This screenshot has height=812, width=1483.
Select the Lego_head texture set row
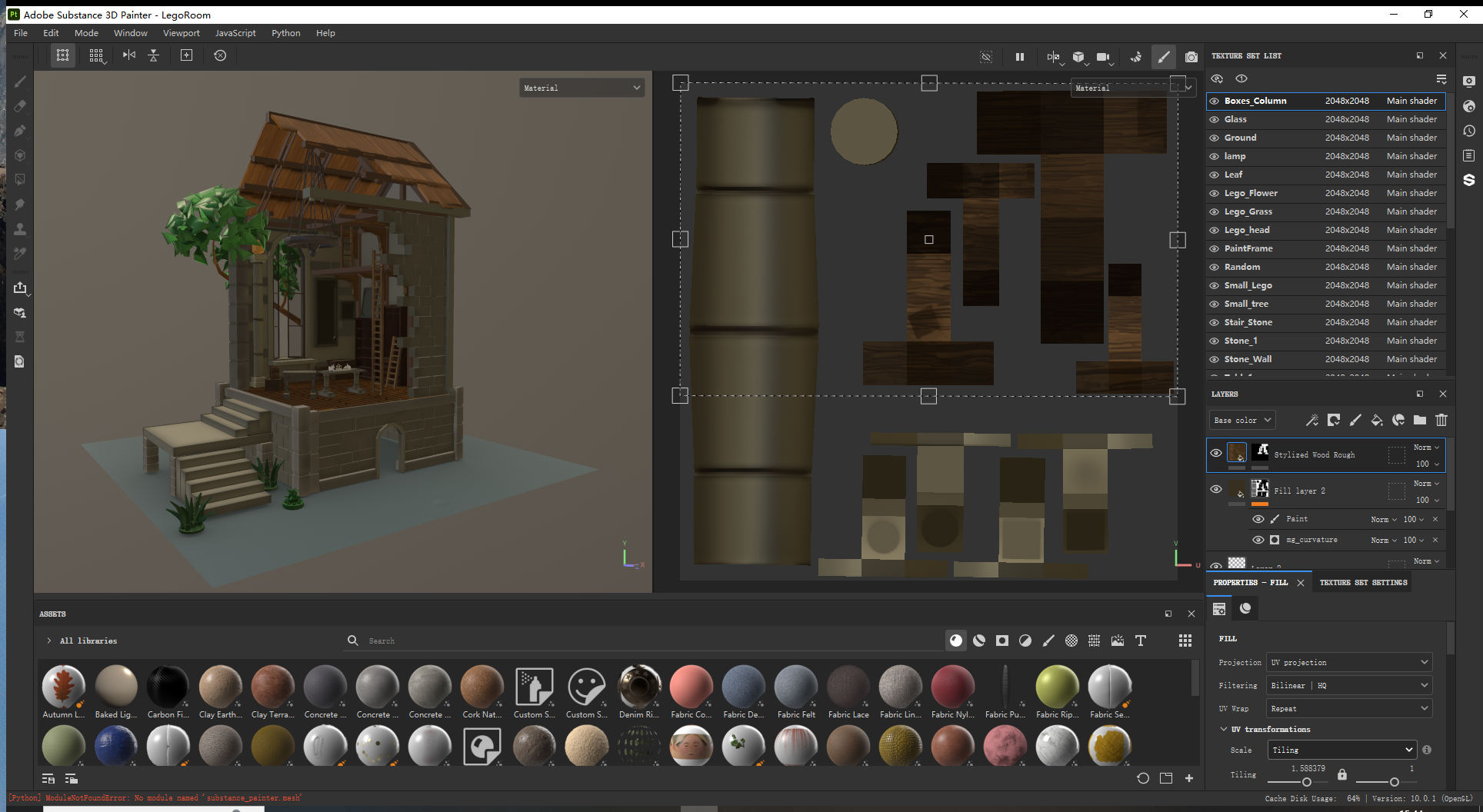click(x=1327, y=230)
